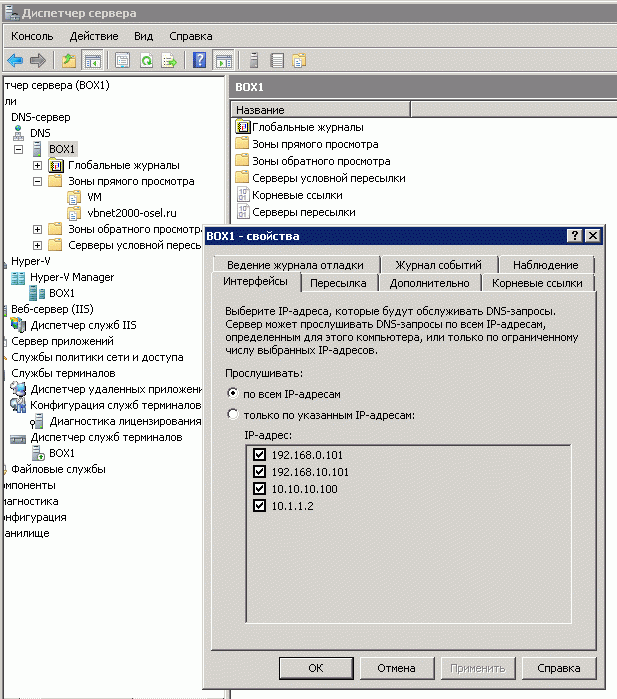Select BOX1 server under DNS in tree
Screen dimensions: 617x699
click(x=62, y=149)
